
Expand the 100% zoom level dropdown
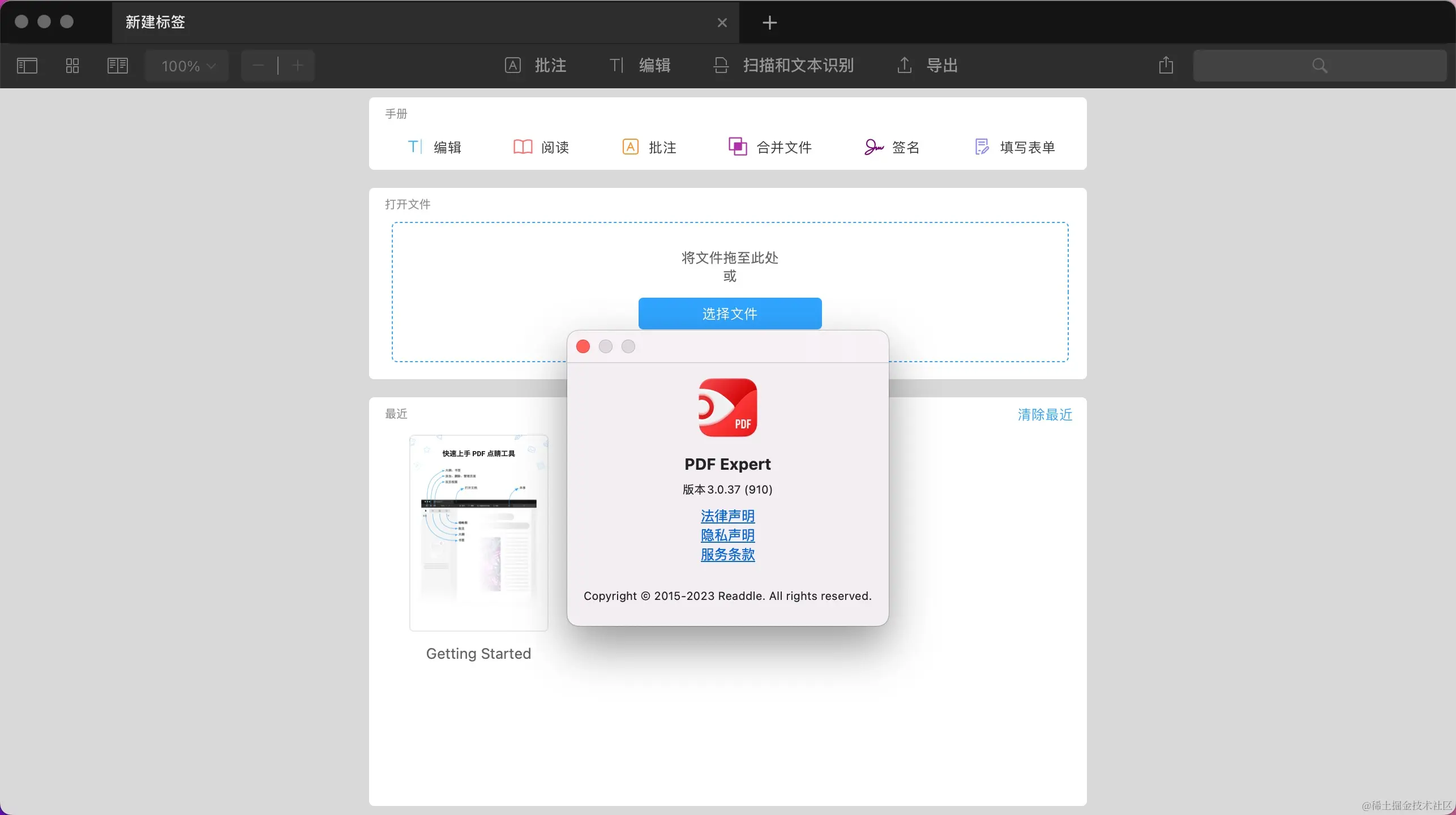pos(187,66)
